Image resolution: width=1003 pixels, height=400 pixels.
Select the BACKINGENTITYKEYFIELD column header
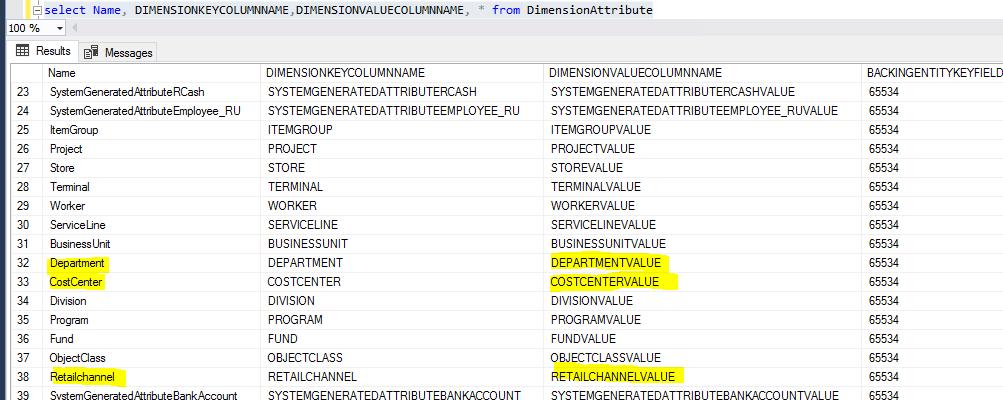(x=934, y=73)
